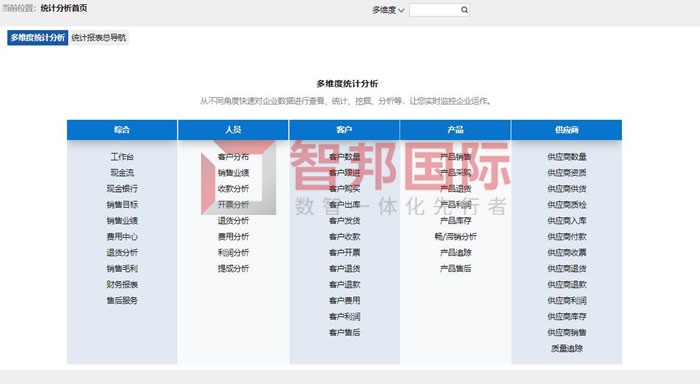Screen dimensions: 700x384
Task: Open 供应商利润 report
Action: [x=567, y=301]
